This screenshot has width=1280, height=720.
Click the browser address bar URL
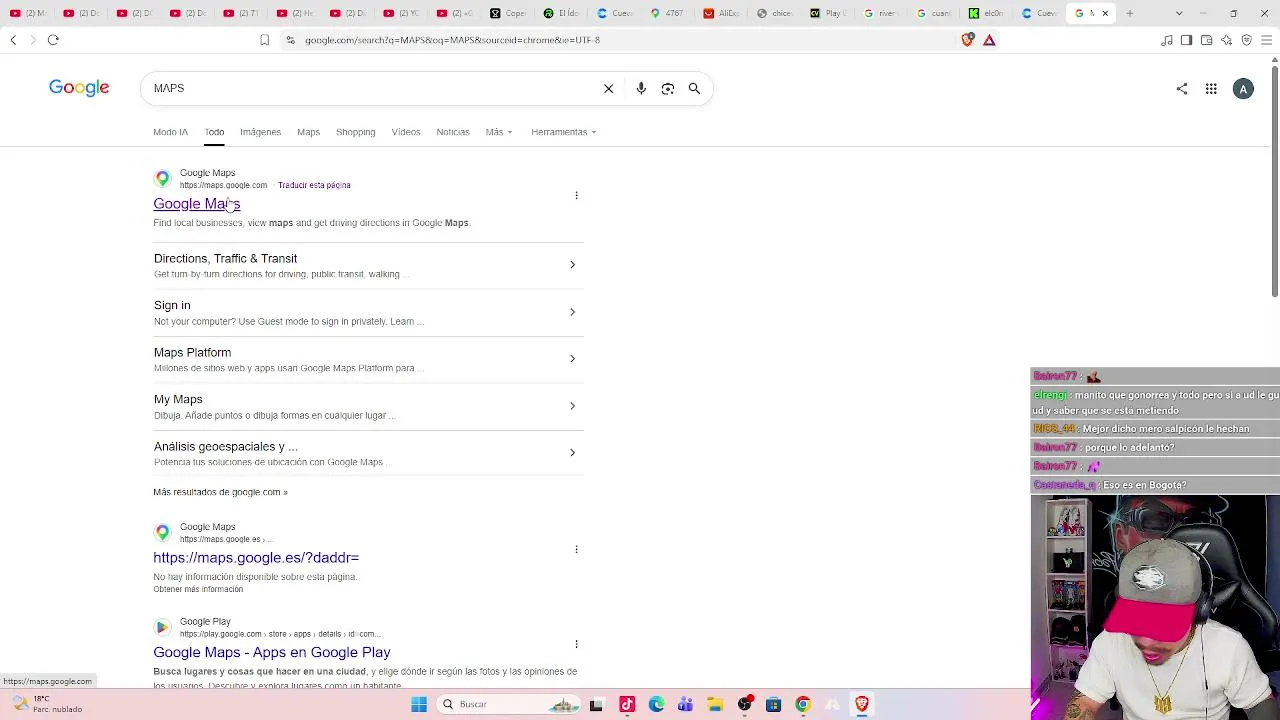(452, 40)
